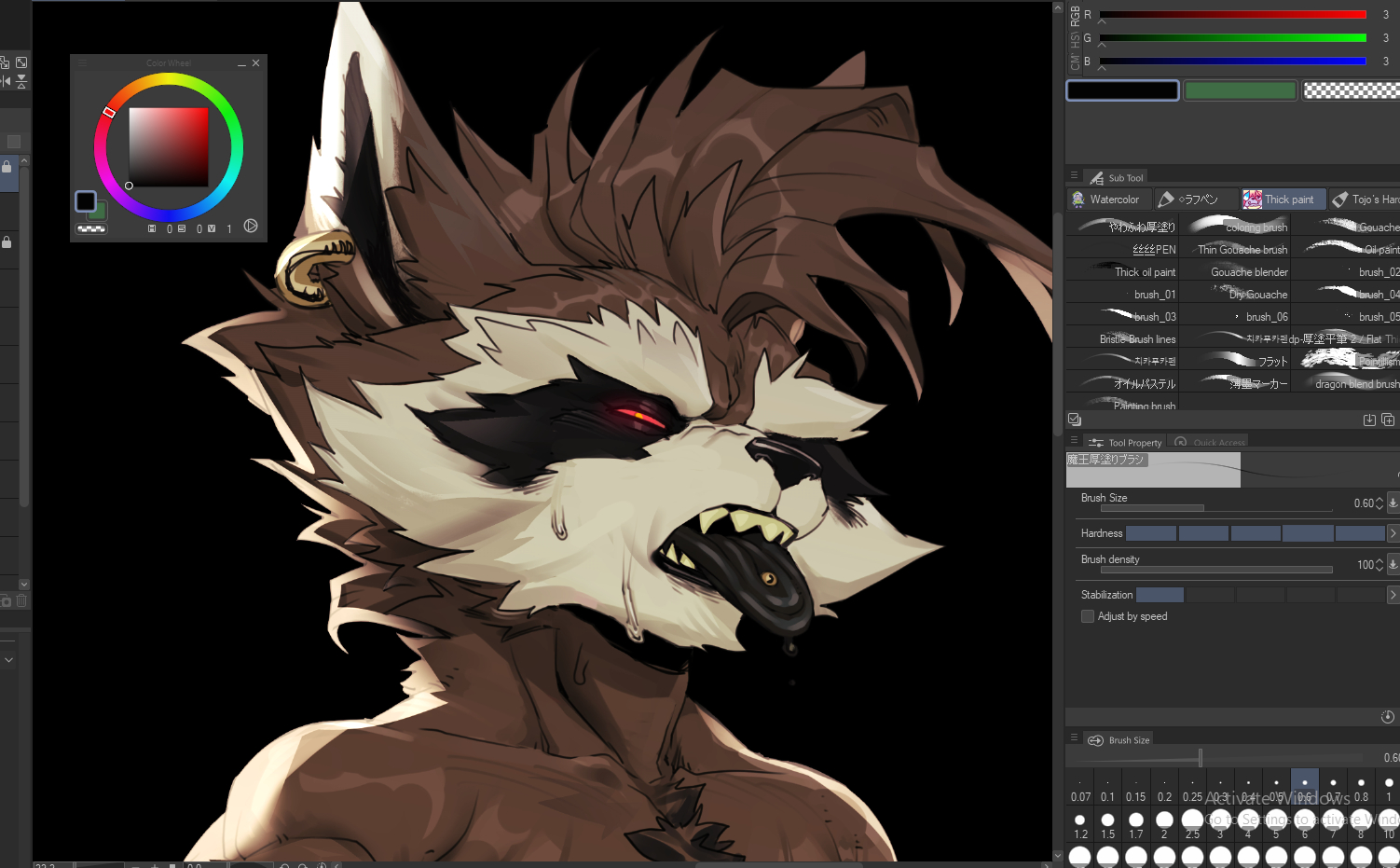Screen dimensions: 1400x868
Task: Click import sub tool material icon
Action: click(1369, 420)
